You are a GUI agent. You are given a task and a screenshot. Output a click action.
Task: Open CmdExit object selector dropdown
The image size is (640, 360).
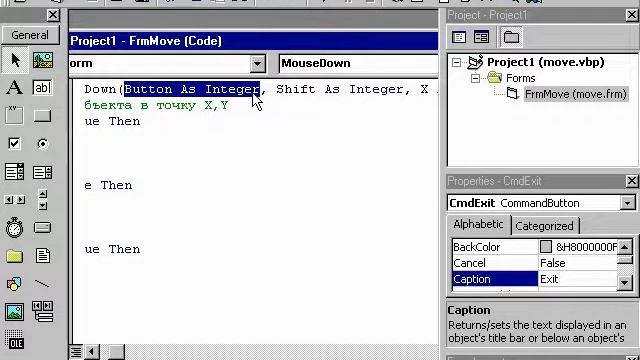click(627, 203)
